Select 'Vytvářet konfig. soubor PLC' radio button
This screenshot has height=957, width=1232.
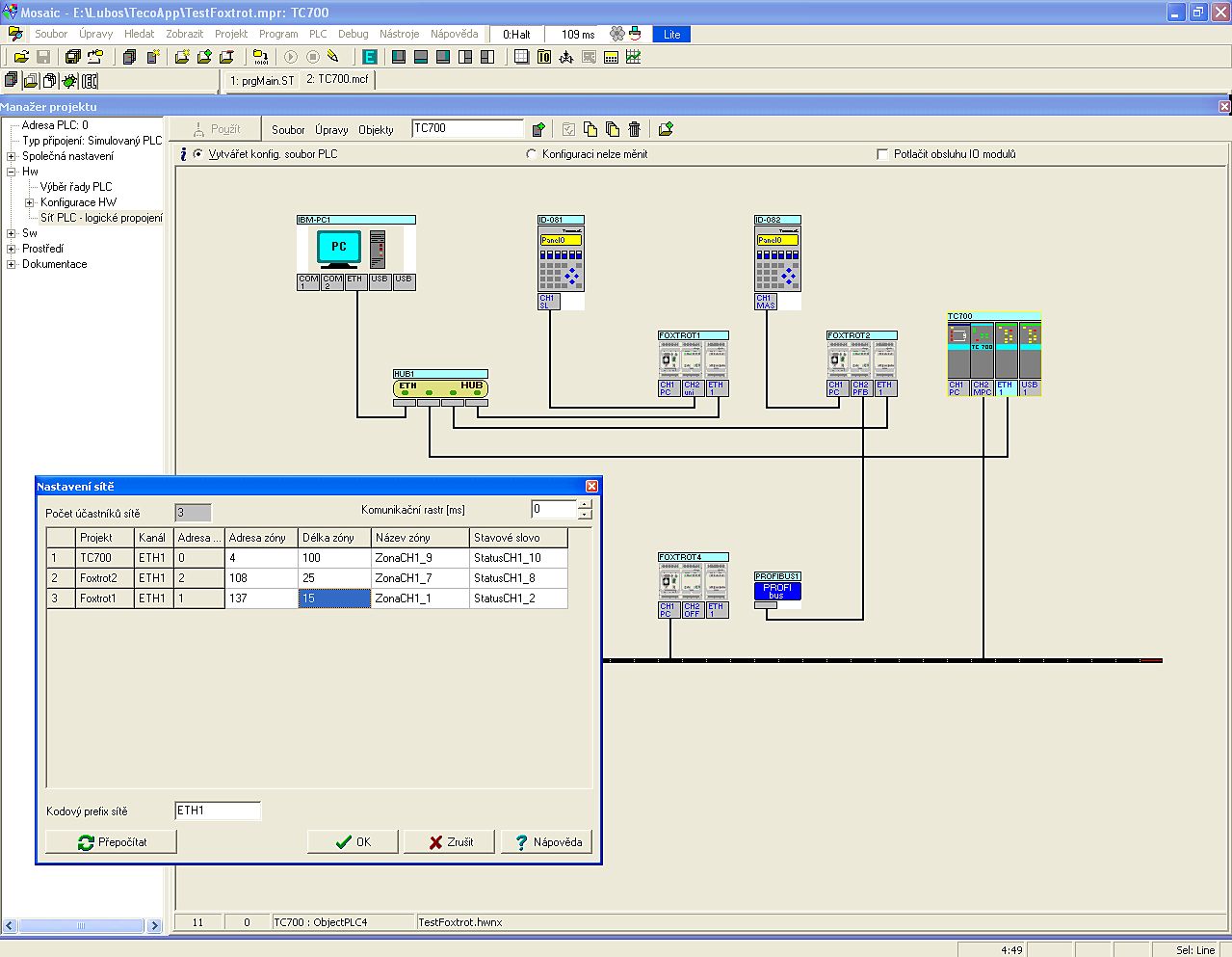coord(198,154)
